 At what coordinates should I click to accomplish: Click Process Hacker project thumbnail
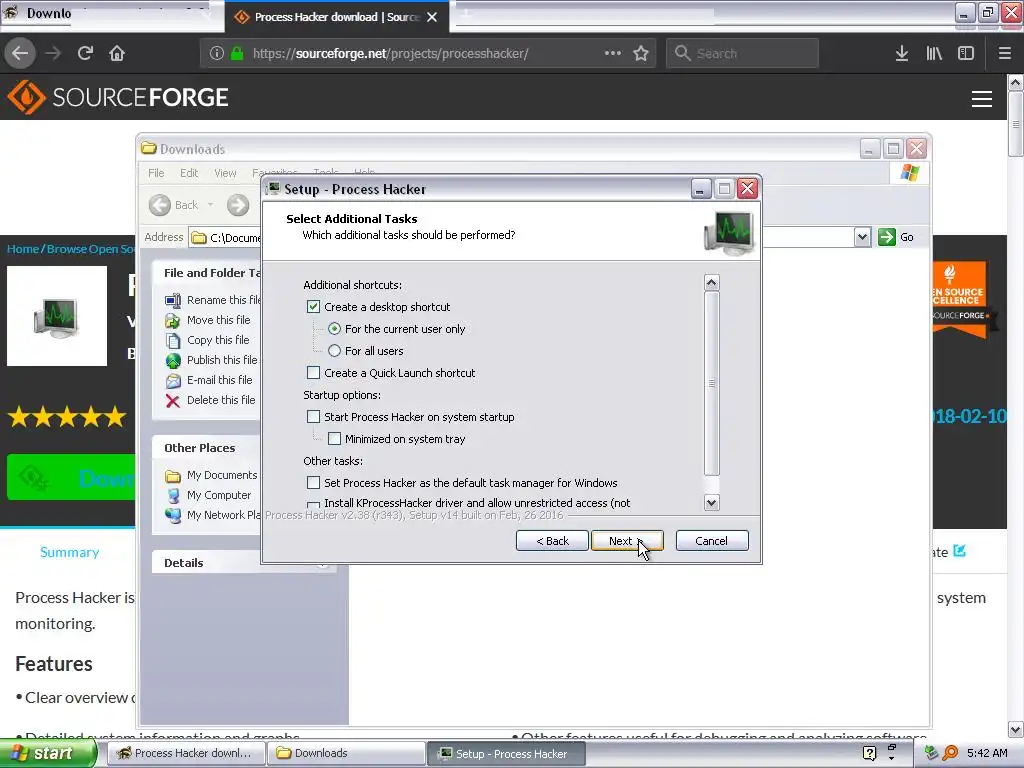pyautogui.click(x=57, y=316)
